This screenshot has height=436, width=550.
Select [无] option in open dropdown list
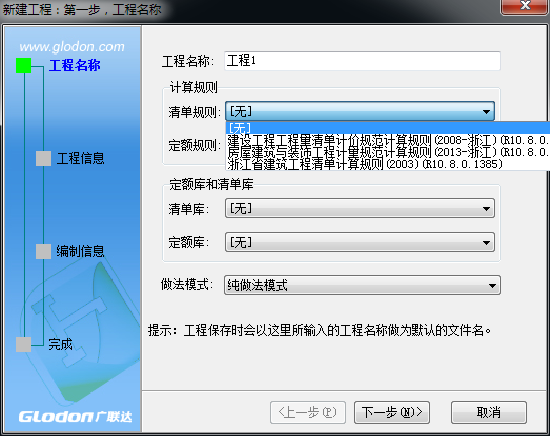point(388,128)
